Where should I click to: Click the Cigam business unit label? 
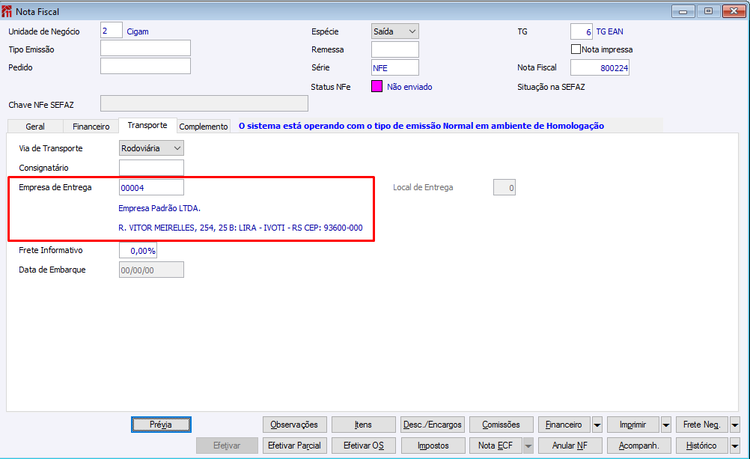137,32
